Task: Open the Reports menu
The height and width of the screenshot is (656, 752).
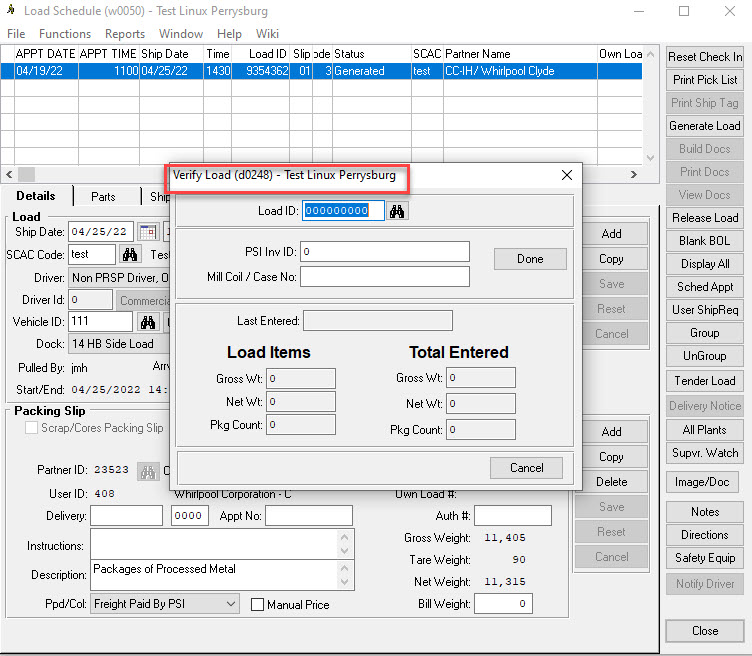Action: [125, 34]
